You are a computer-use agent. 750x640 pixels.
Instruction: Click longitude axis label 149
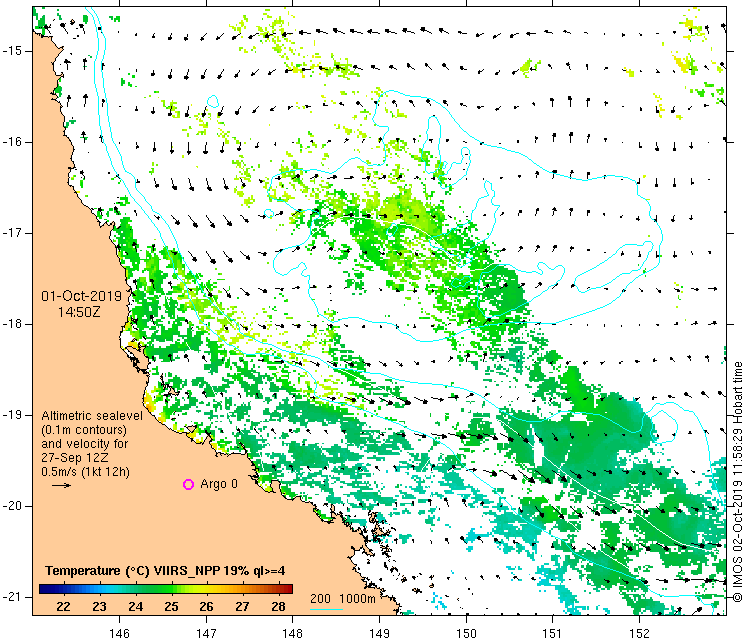point(379,633)
